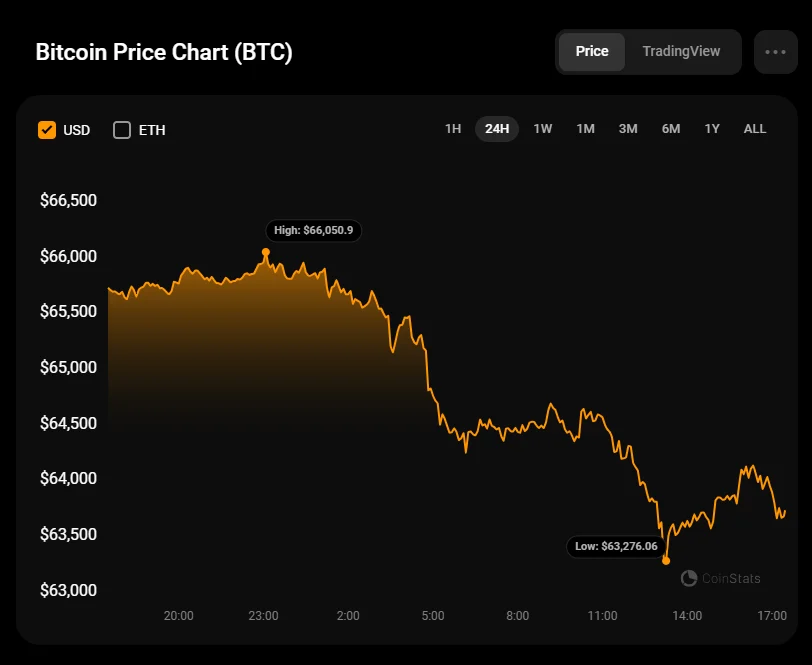812x665 pixels.
Task: Click the Bitcoin Price Chart (BTC) title
Action: point(164,53)
